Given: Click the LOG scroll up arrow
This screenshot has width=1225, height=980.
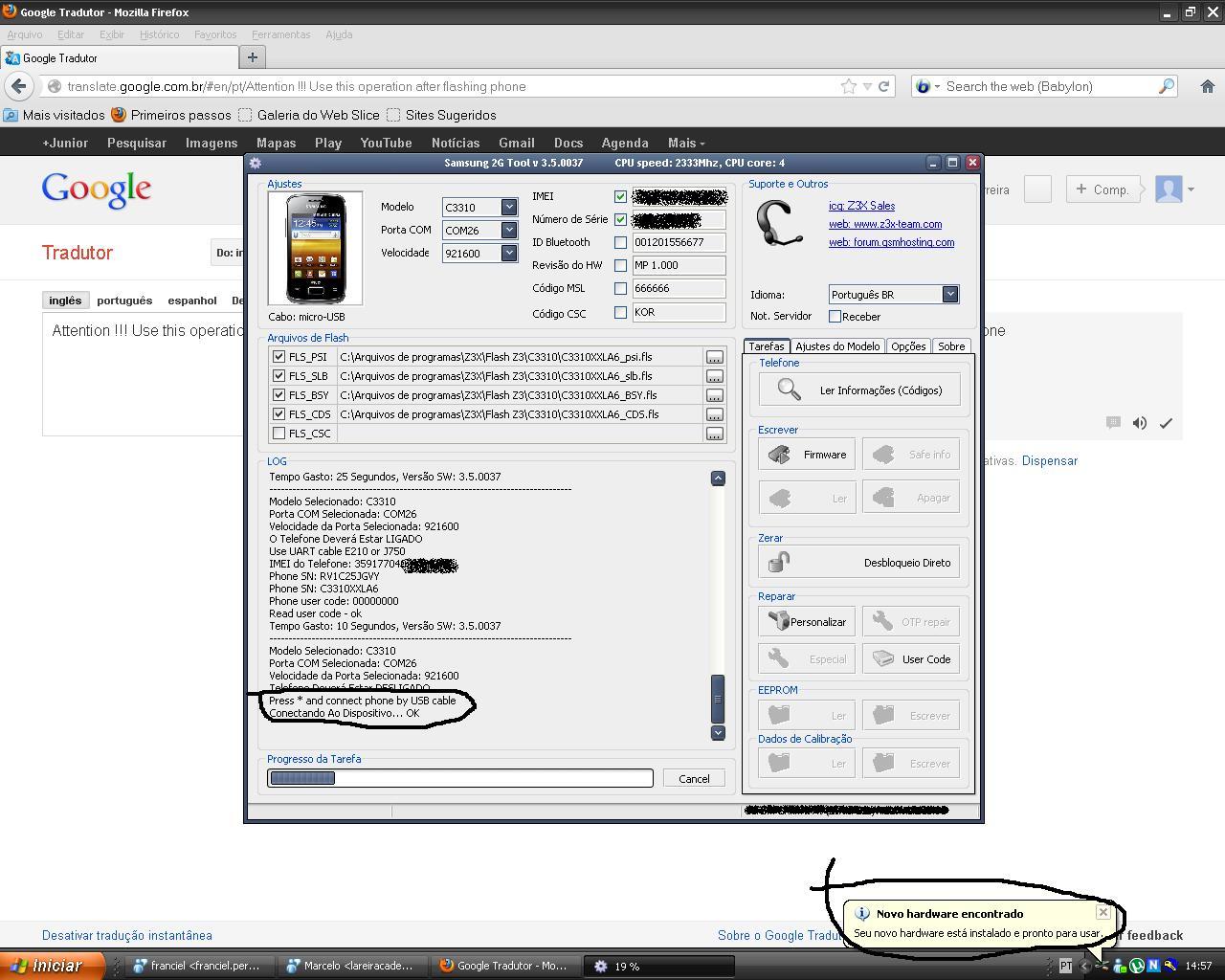Looking at the screenshot, I should [x=718, y=478].
